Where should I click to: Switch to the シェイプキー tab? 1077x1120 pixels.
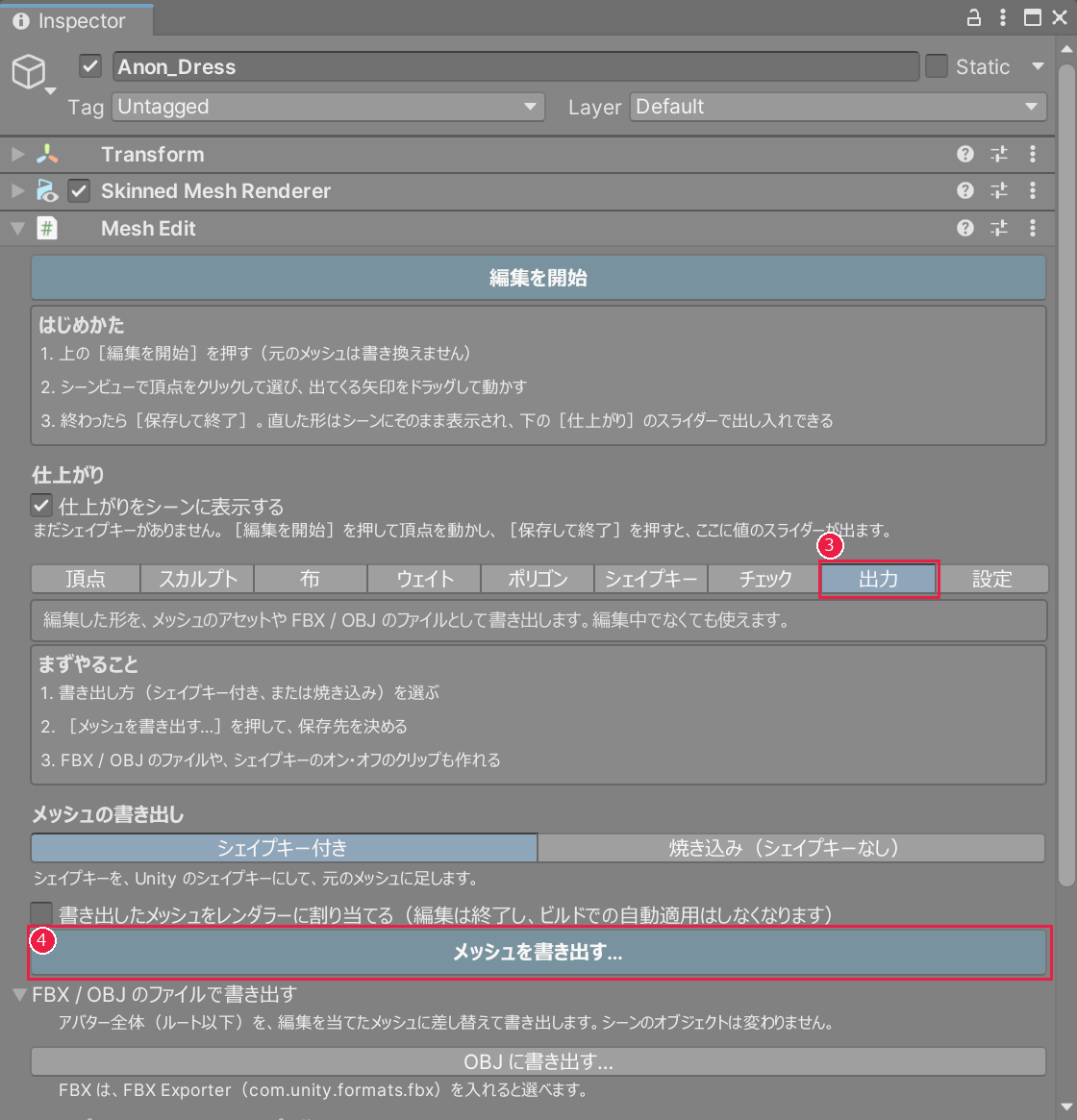tap(651, 579)
